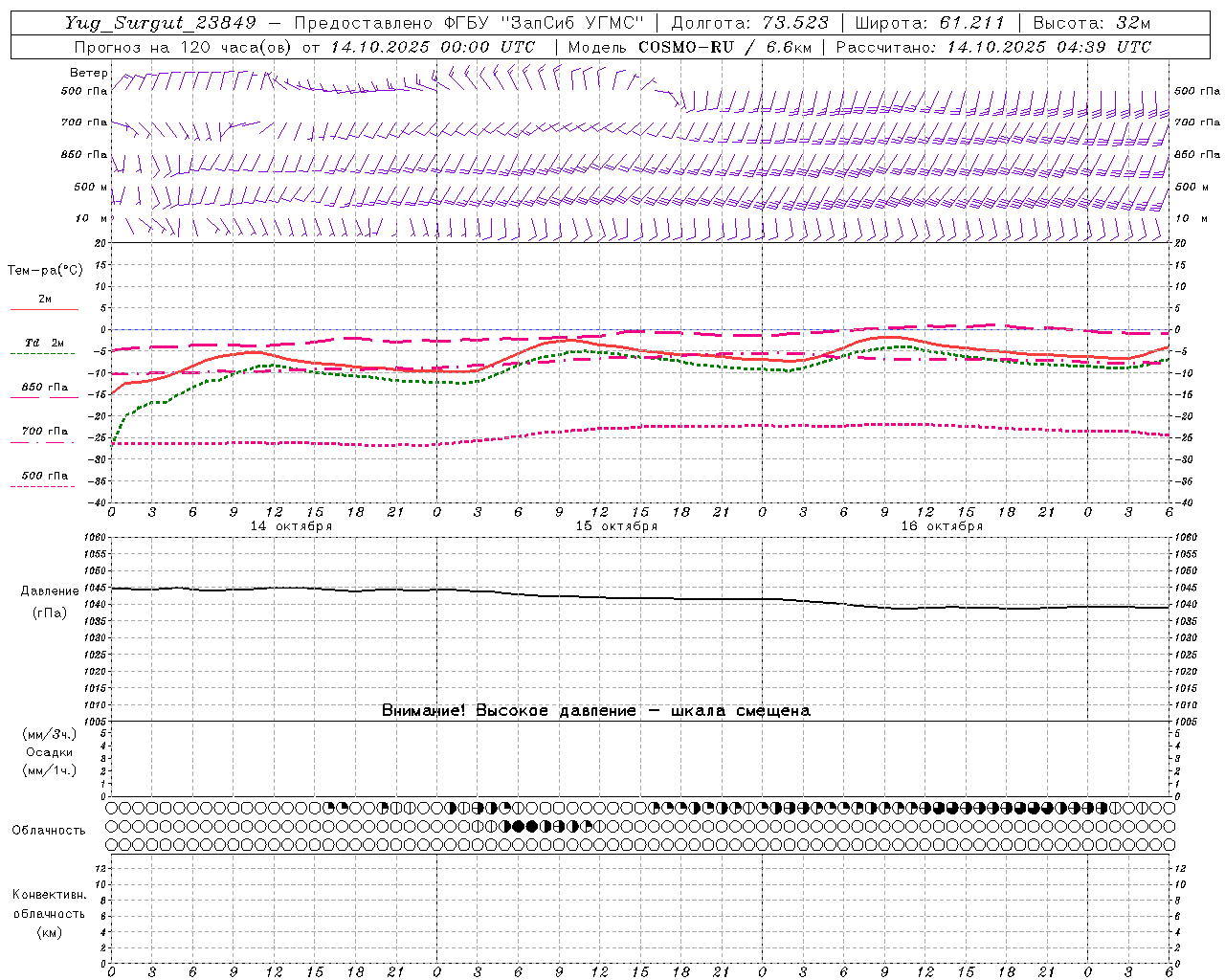Click the 850 гПа legend label in temperature panel
Screen dimensions: 1225x980
point(44,388)
